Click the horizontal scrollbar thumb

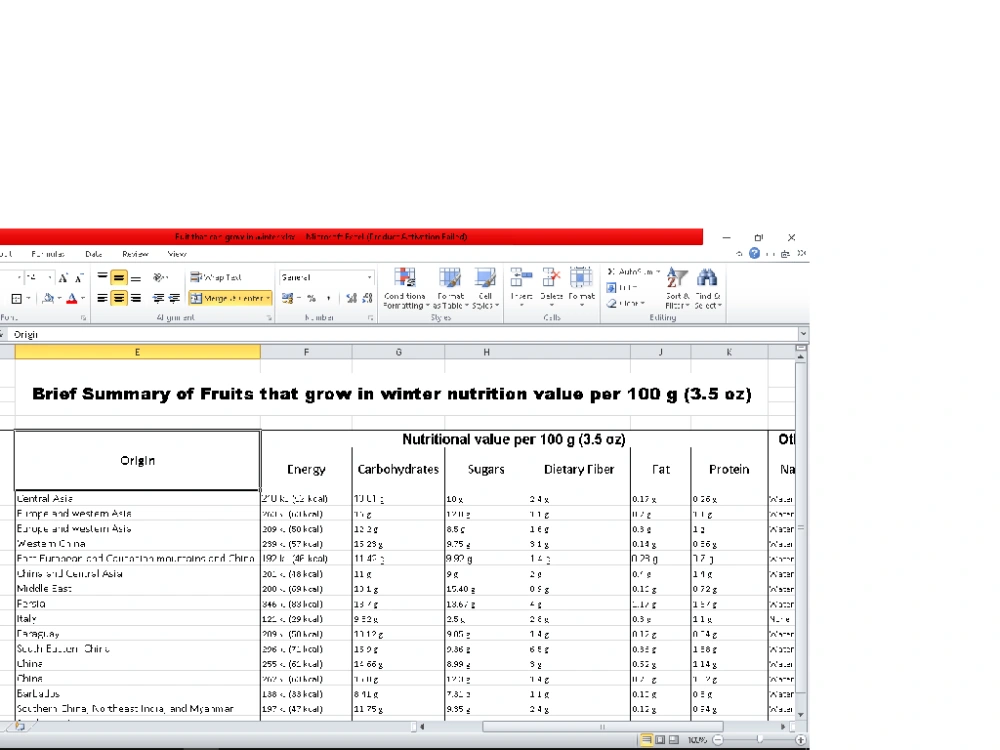point(603,726)
